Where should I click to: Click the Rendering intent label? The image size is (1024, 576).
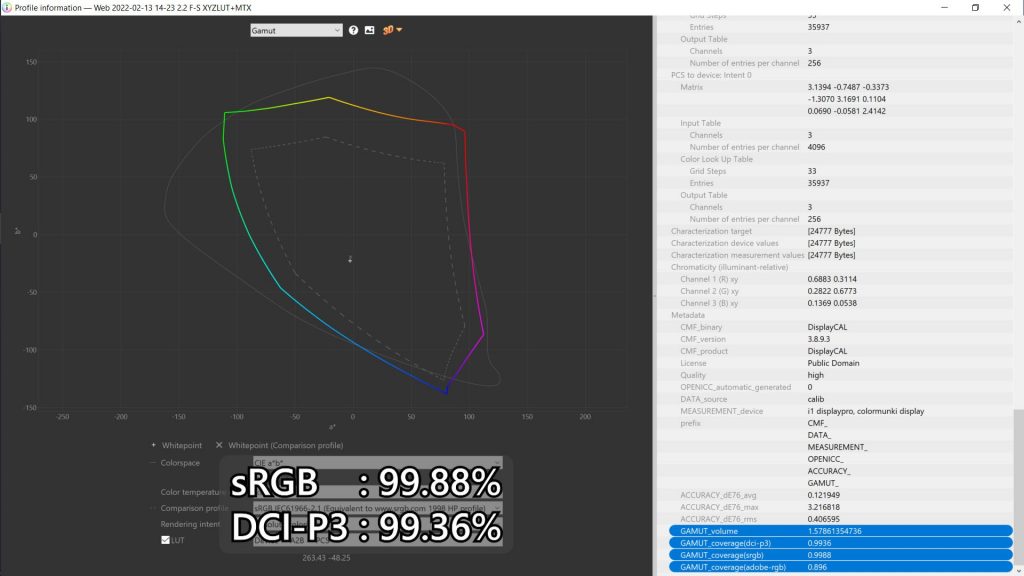click(190, 524)
